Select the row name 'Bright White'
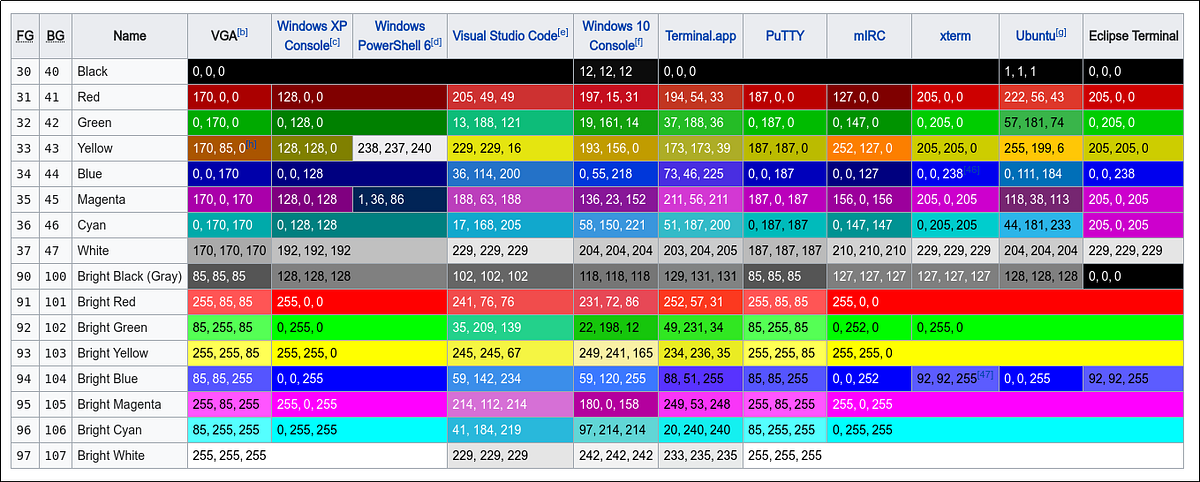The width and height of the screenshot is (1200, 482). click(110, 455)
